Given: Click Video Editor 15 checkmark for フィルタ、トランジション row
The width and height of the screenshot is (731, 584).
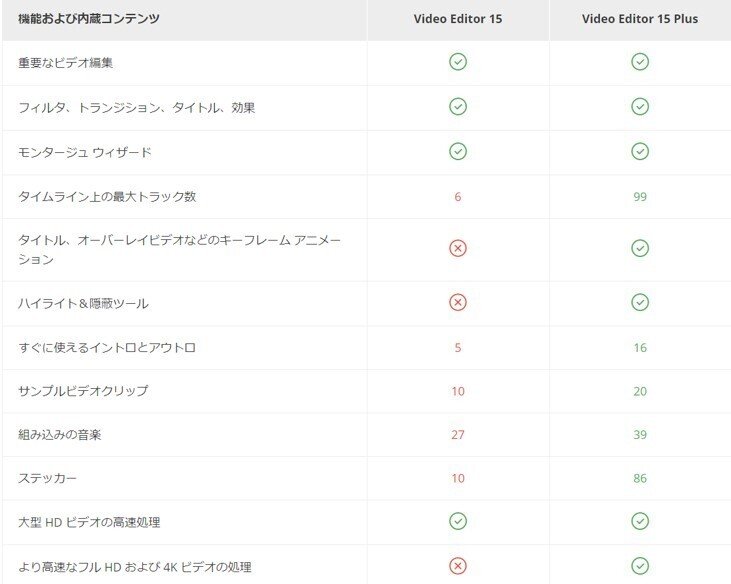Looking at the screenshot, I should point(458,106).
